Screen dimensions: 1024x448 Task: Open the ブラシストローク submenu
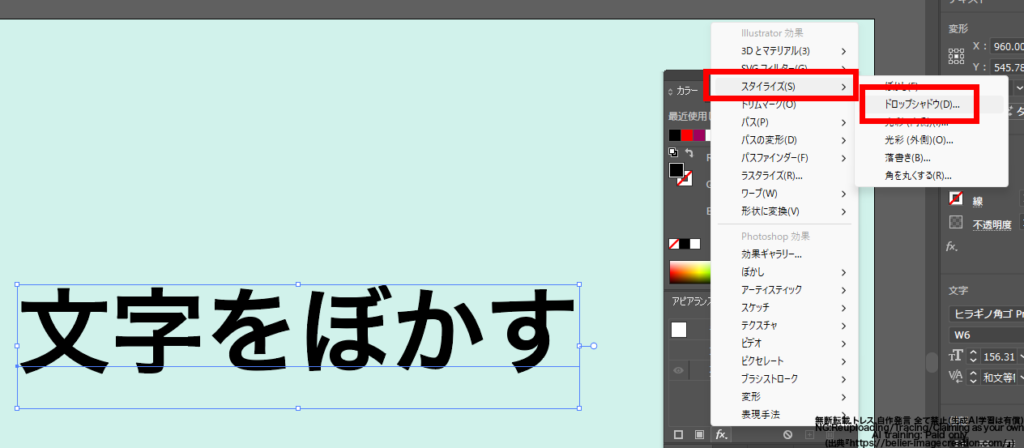point(784,378)
